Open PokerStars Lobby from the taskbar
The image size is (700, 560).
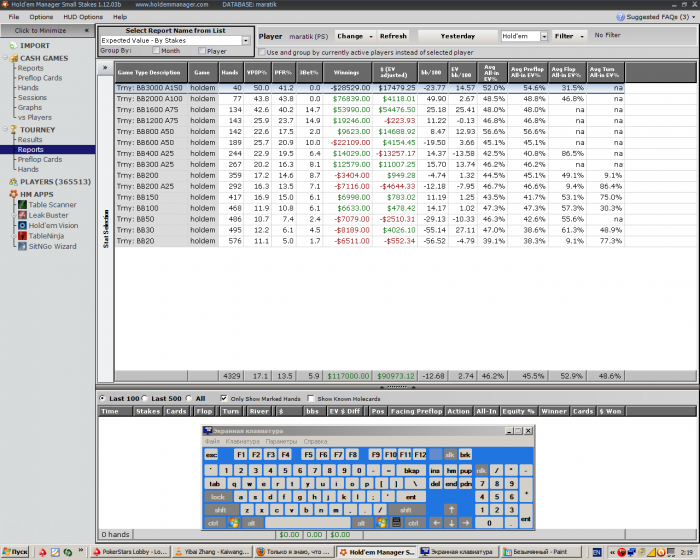point(129,552)
